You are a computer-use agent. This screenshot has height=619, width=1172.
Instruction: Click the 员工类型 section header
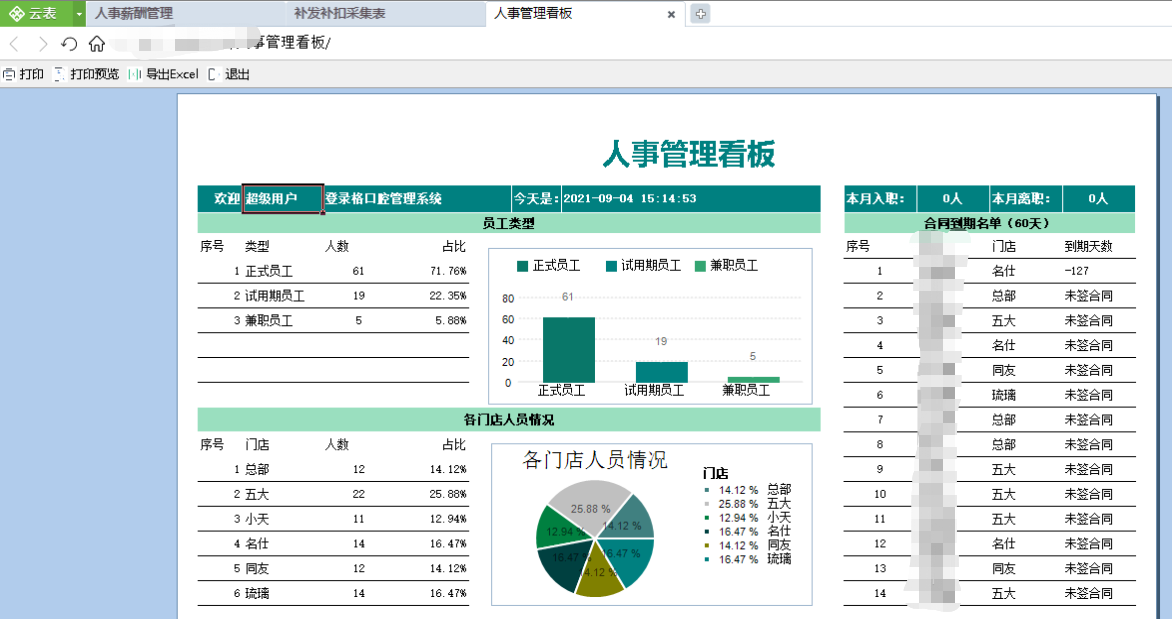508,223
